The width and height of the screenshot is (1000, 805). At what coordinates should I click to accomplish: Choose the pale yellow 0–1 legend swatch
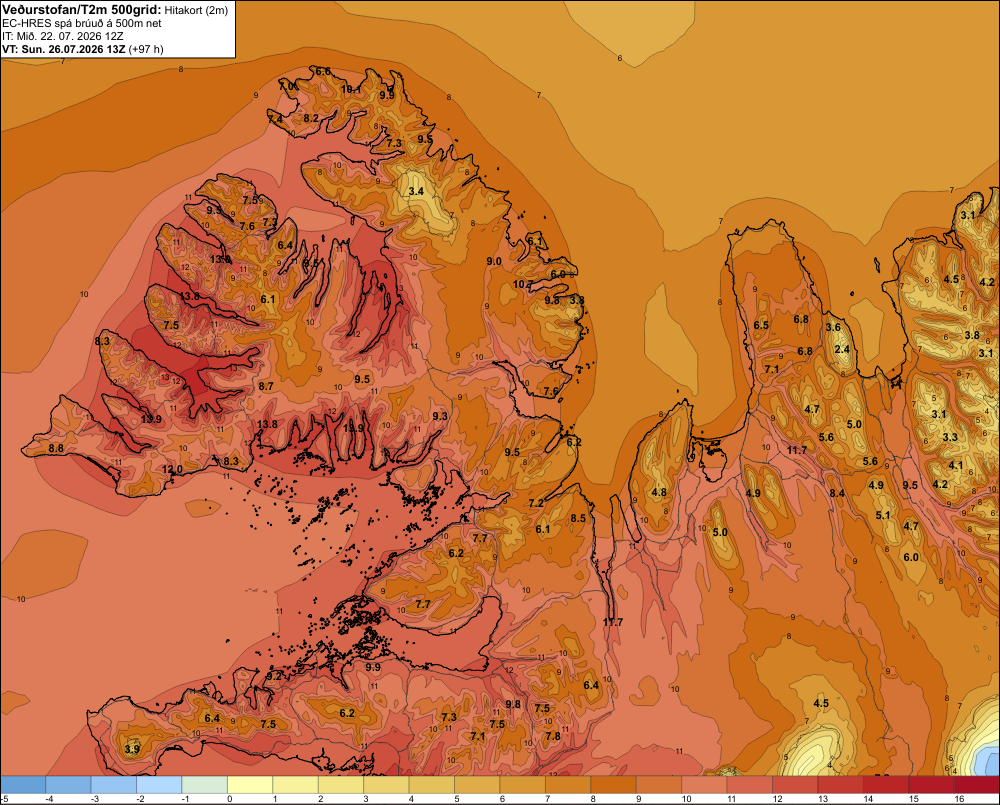(x=250, y=785)
